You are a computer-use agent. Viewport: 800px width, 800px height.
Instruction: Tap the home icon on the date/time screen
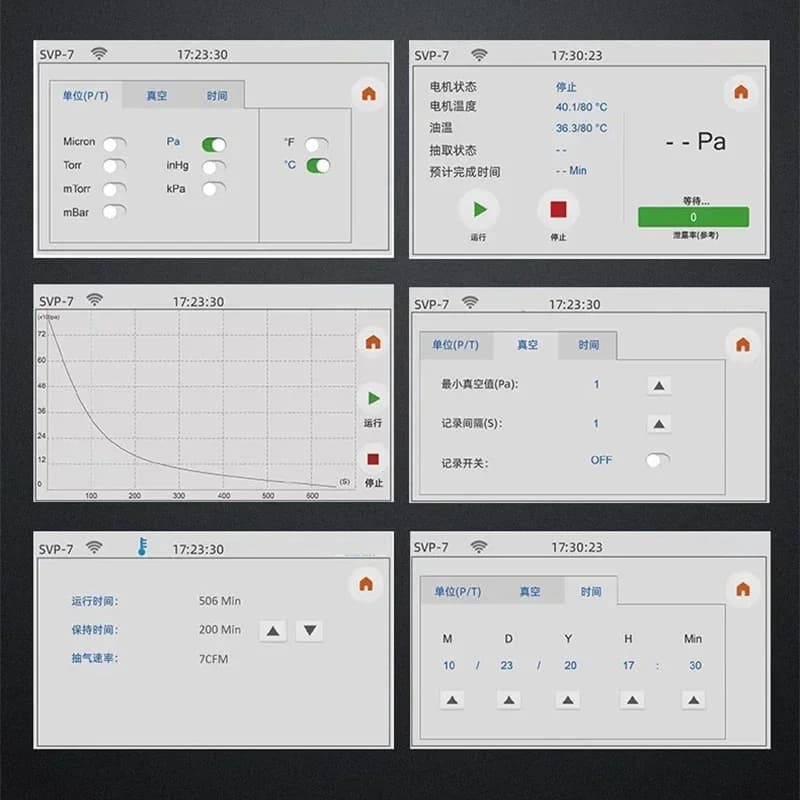click(x=743, y=589)
